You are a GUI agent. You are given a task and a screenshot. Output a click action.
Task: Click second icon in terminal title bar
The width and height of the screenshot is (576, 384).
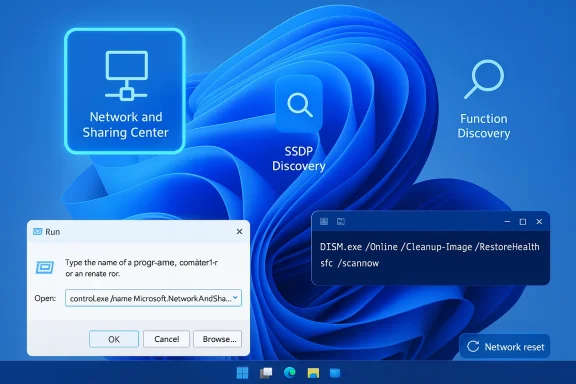click(341, 221)
